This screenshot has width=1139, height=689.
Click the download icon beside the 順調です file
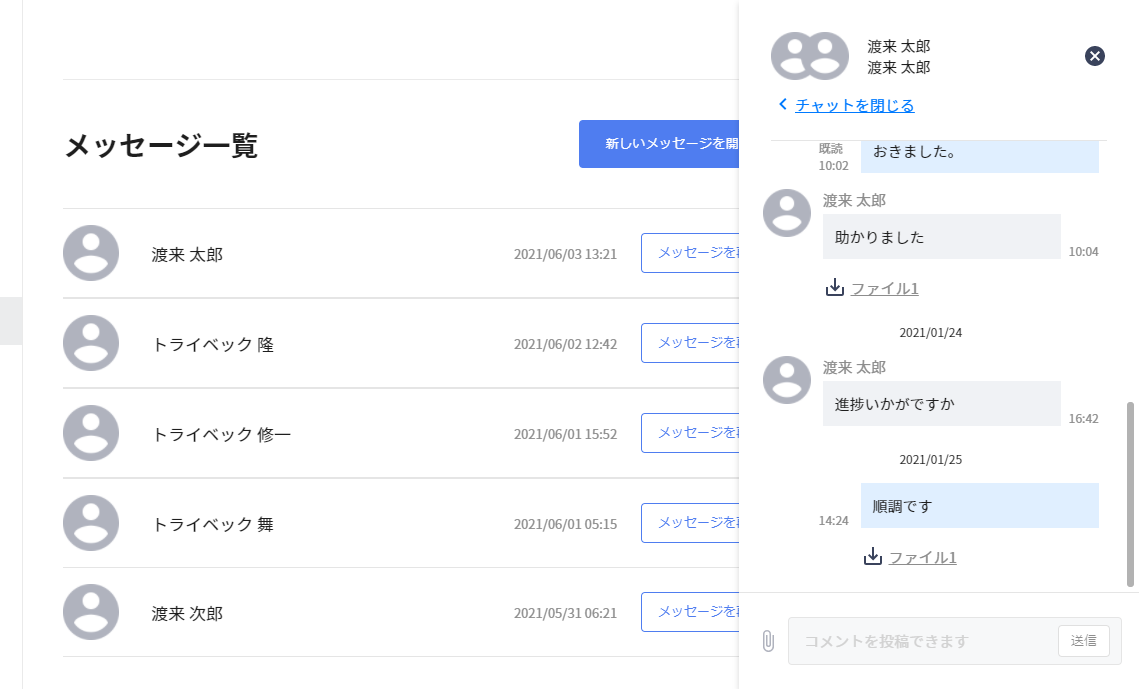(872, 556)
